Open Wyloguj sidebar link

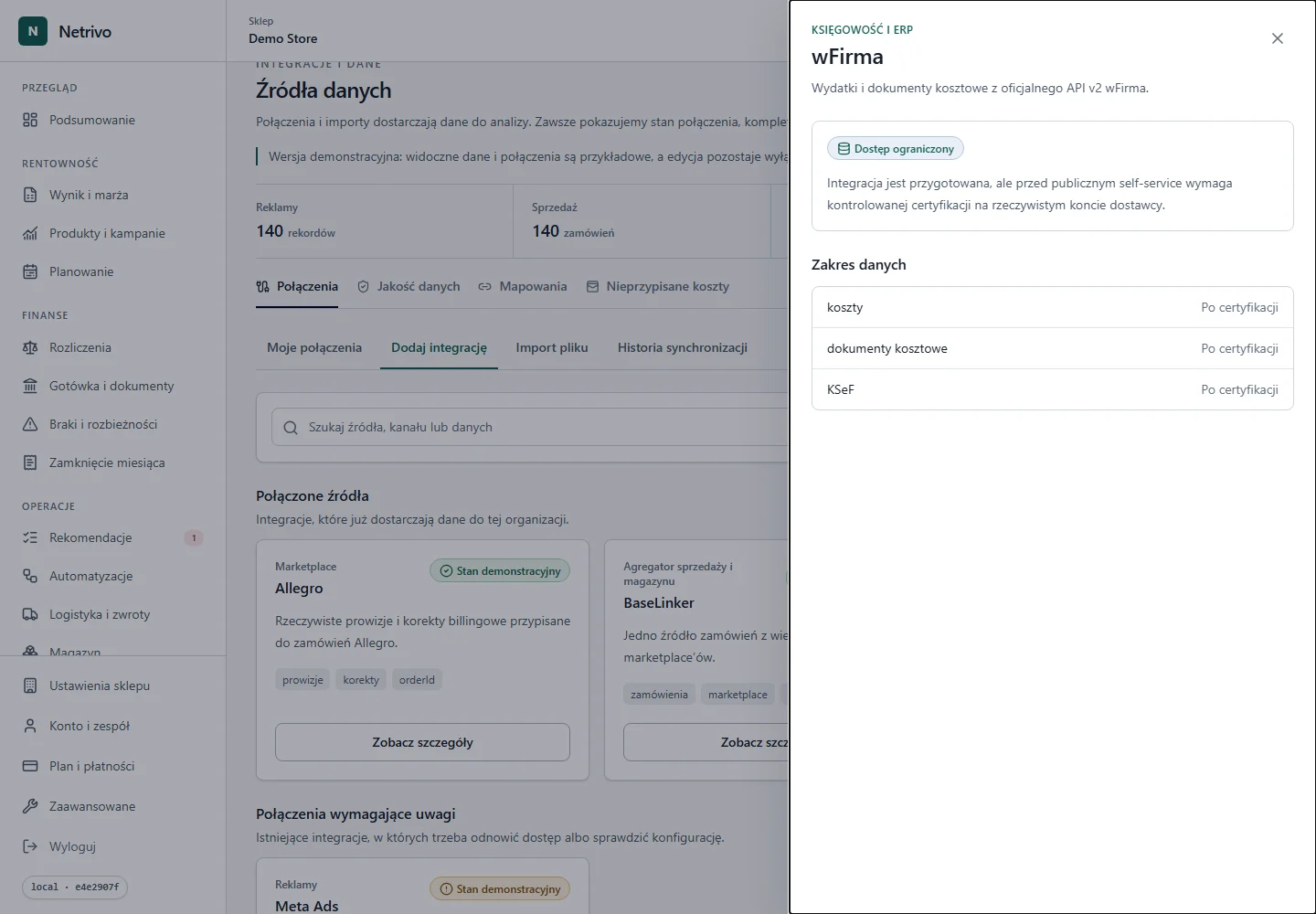[x=112, y=846]
